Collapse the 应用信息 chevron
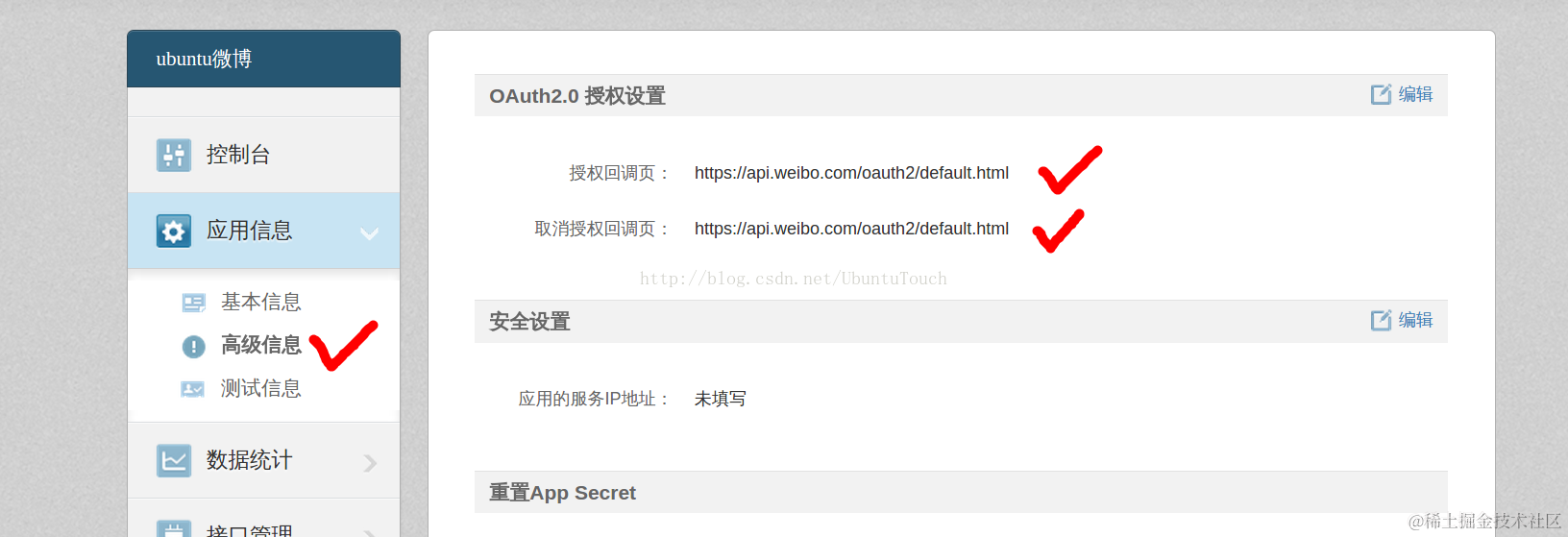The width and height of the screenshot is (1568, 537). tap(369, 233)
